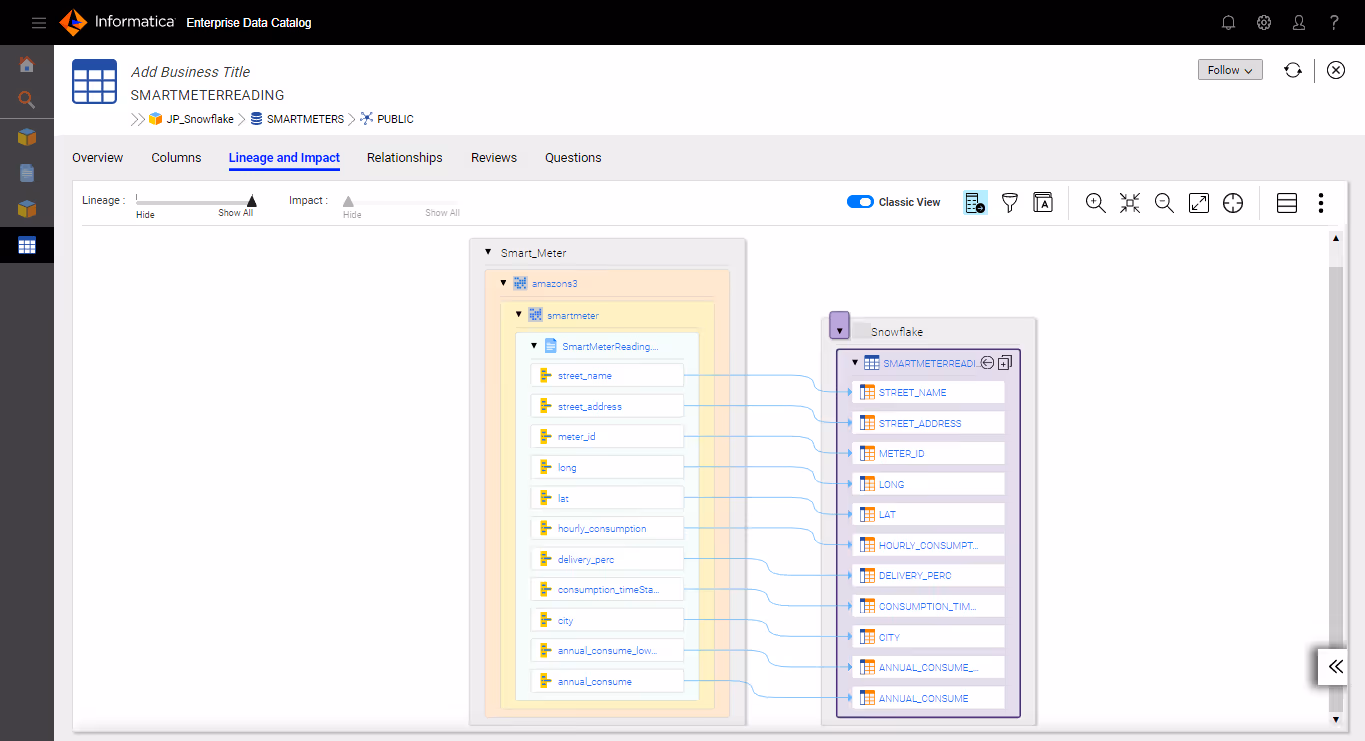
Task: Collapse the smartmeter folder node
Action: pyautogui.click(x=519, y=314)
